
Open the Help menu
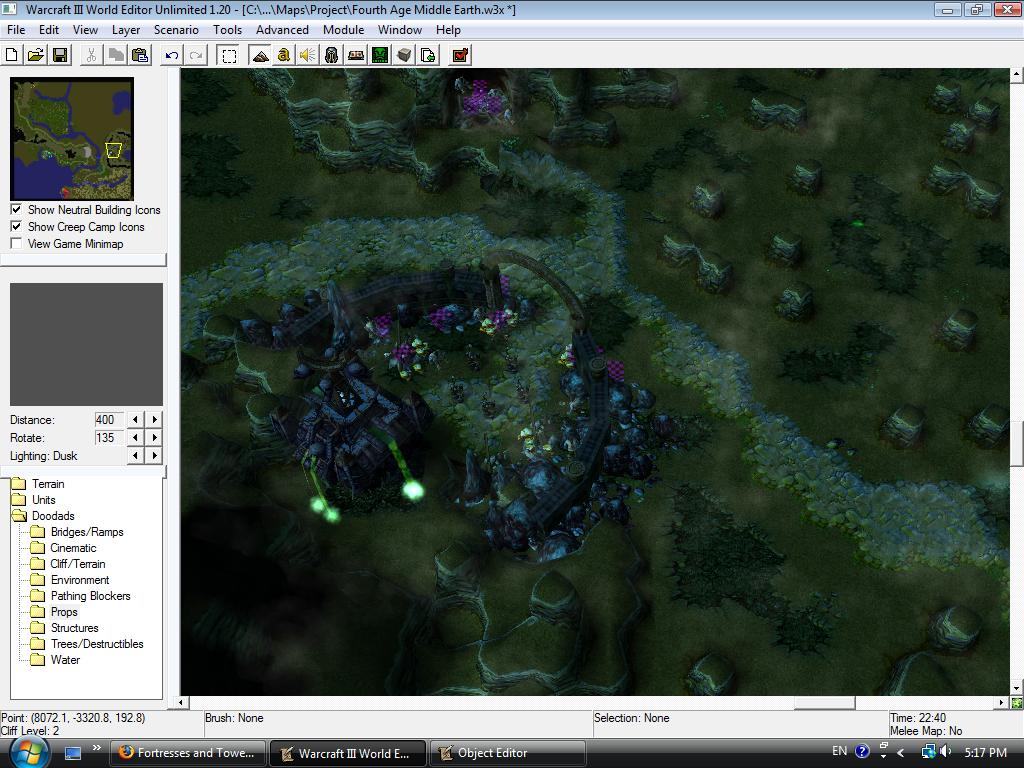point(449,29)
